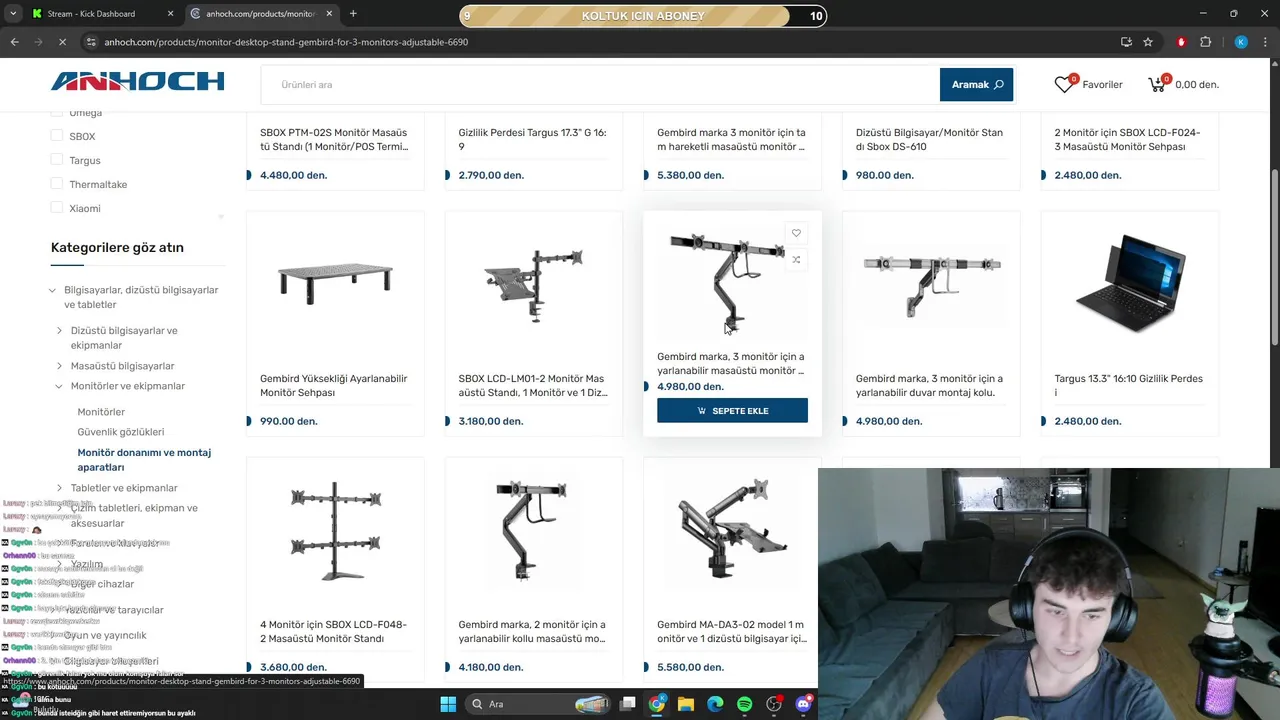Expand Tabletler ve ekipmanlar category

point(60,488)
